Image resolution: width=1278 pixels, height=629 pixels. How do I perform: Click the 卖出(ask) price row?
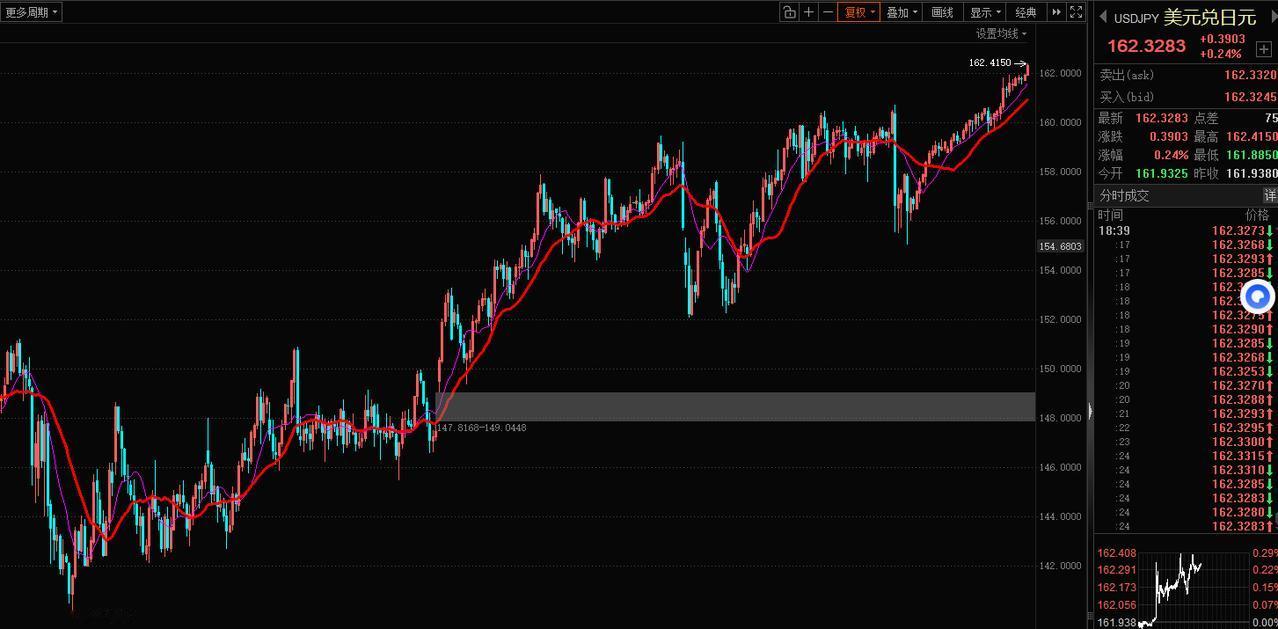pos(1187,75)
